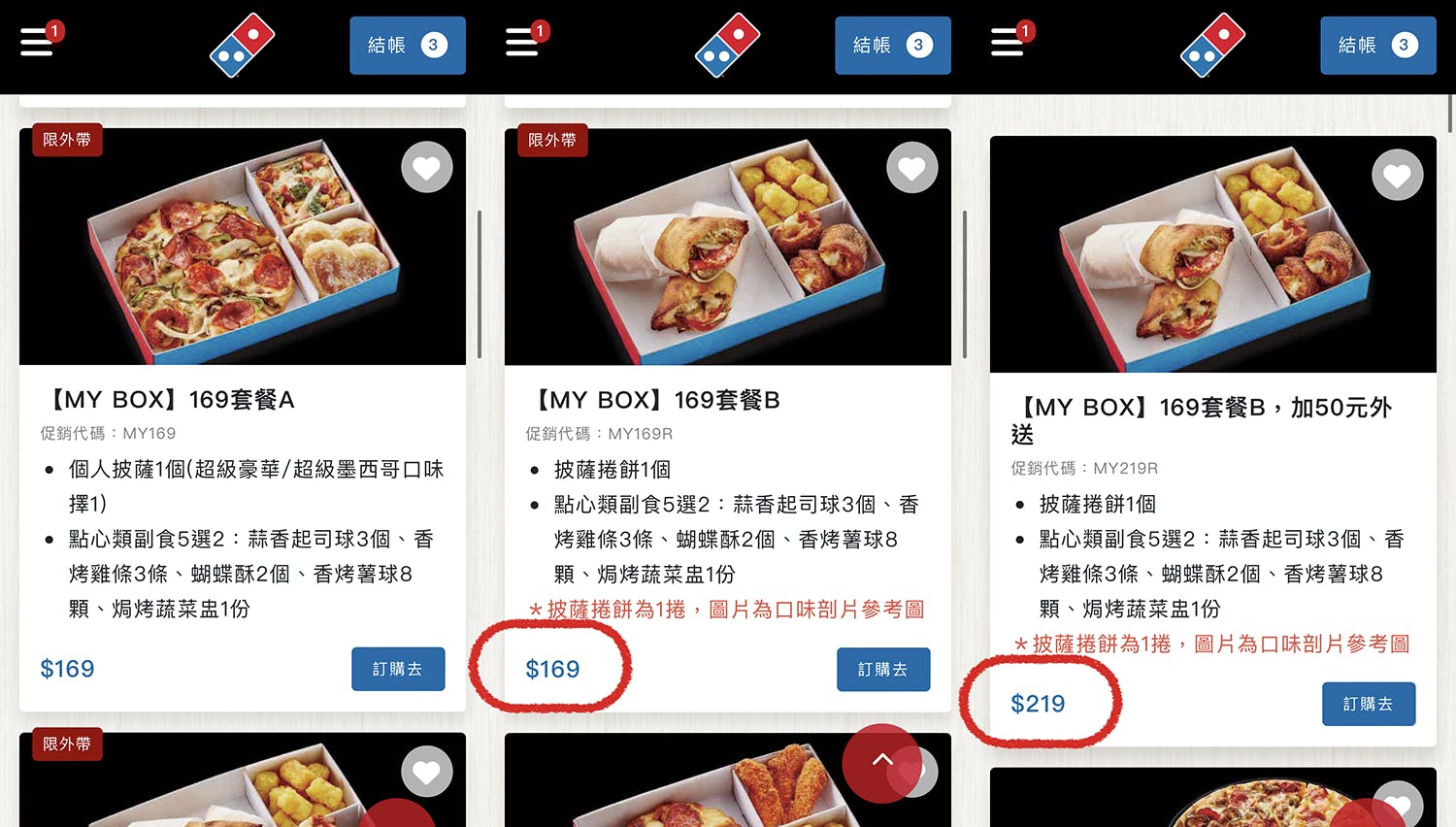Order the $219 外送 combo with 訂購去
Screen dimensions: 1456x827
pos(1369,704)
